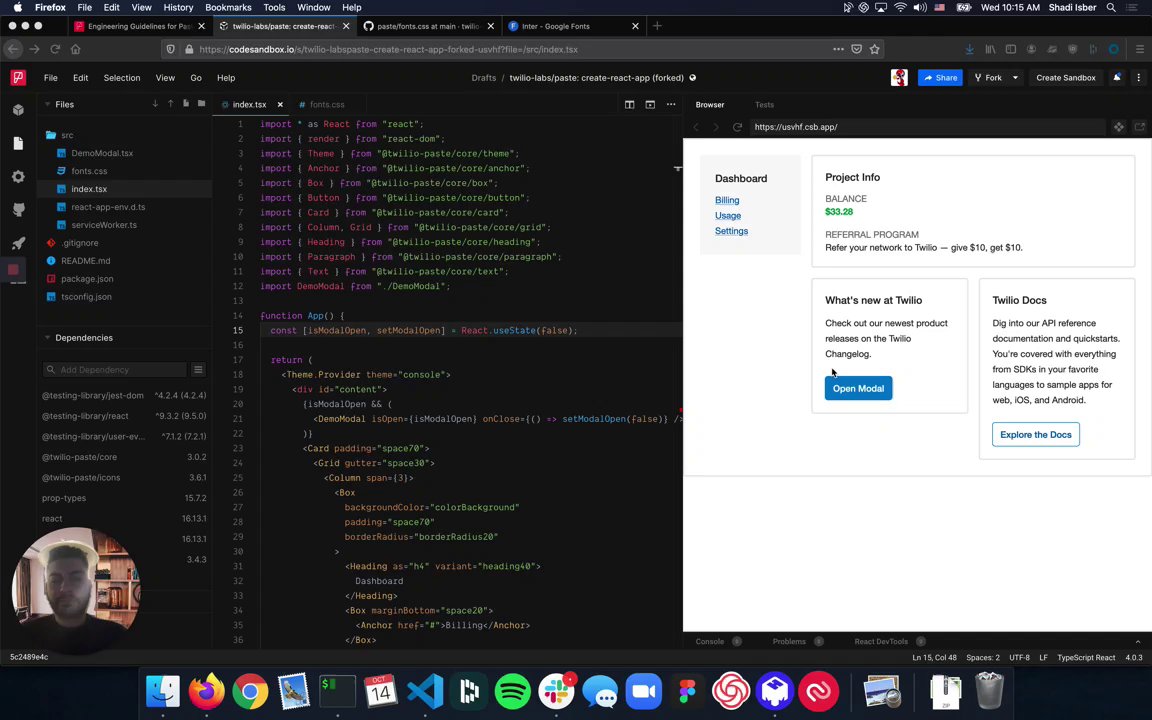Open the Problems tab at bottom
This screenshot has width=1152, height=720.
789,641
